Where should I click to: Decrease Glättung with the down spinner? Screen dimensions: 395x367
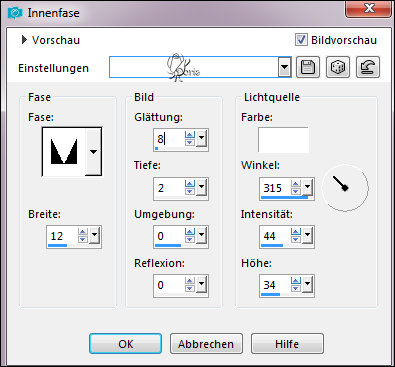point(190,142)
